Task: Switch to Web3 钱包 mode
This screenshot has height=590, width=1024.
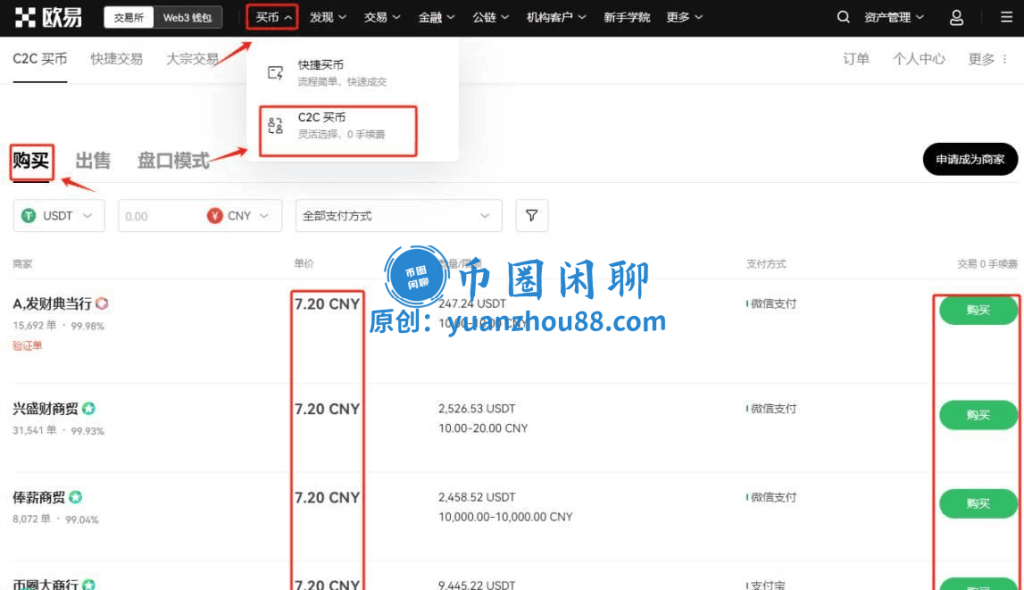Action: 187,18
